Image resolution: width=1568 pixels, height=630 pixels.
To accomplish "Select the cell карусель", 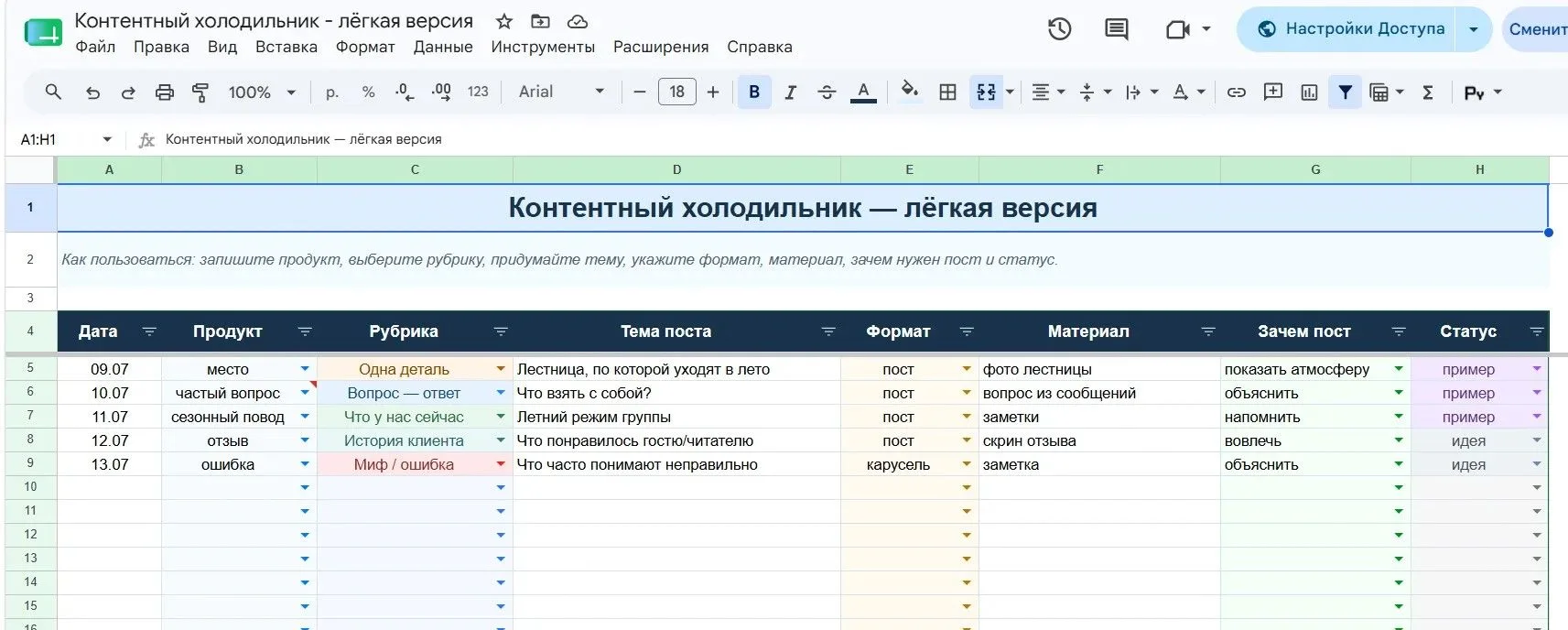I will click(x=909, y=464).
